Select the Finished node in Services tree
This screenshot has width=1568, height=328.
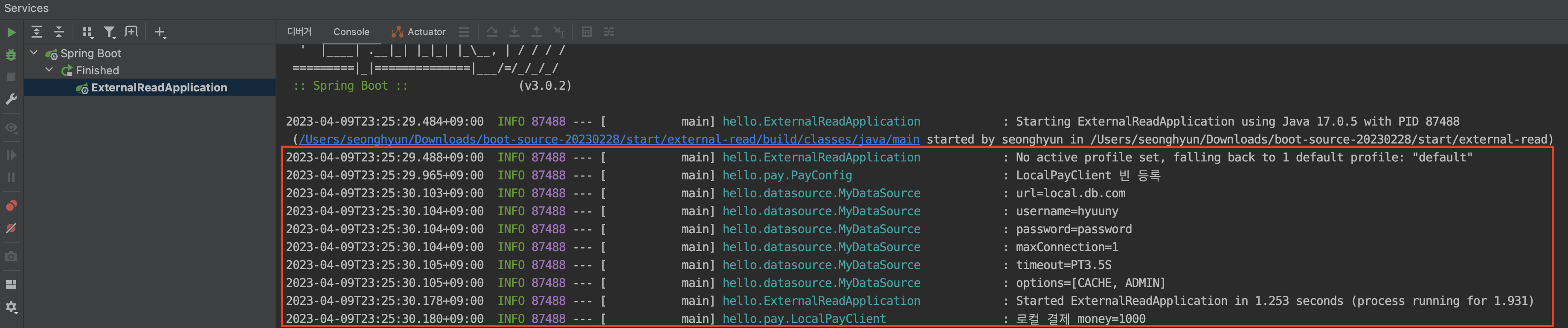point(97,71)
